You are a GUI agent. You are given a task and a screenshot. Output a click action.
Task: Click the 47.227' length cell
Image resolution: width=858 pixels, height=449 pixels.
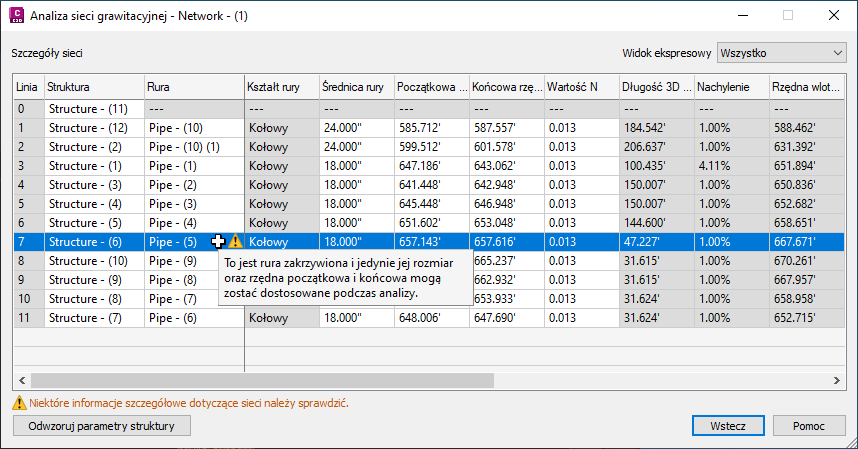(657, 242)
